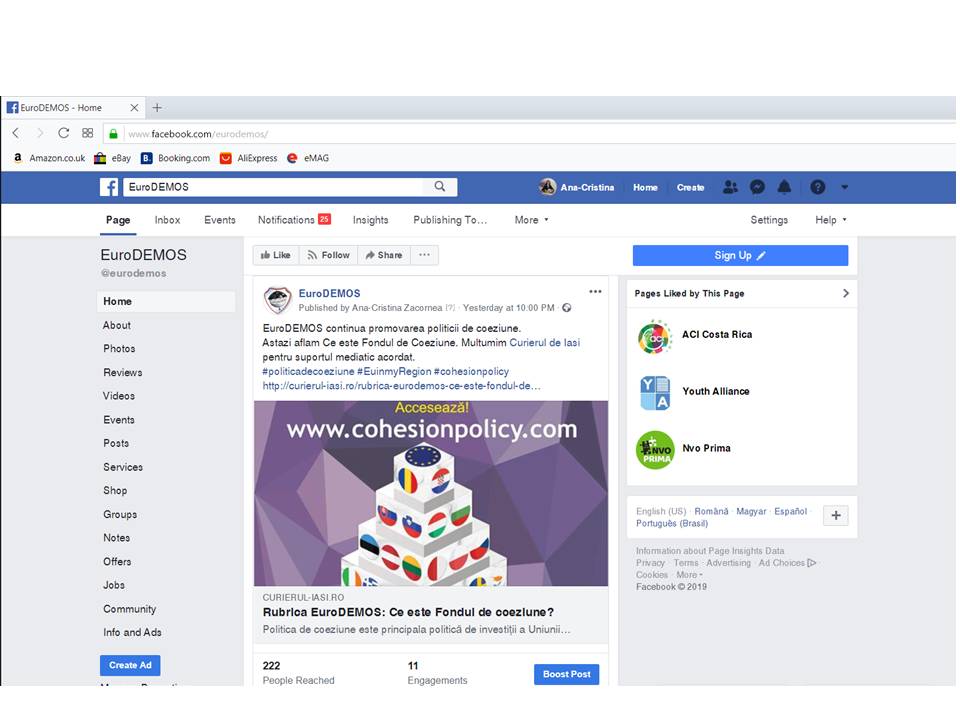960x720 pixels.
Task: Open Videos in the left sidebar
Action: coord(119,396)
